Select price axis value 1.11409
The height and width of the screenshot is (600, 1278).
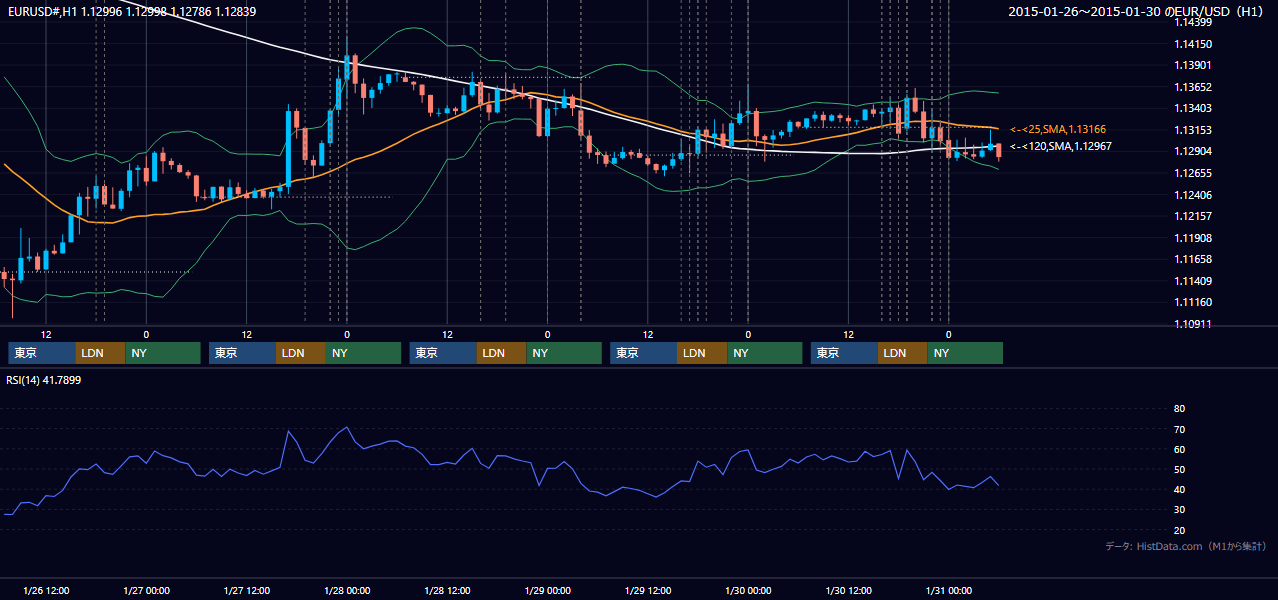[x=1193, y=281]
